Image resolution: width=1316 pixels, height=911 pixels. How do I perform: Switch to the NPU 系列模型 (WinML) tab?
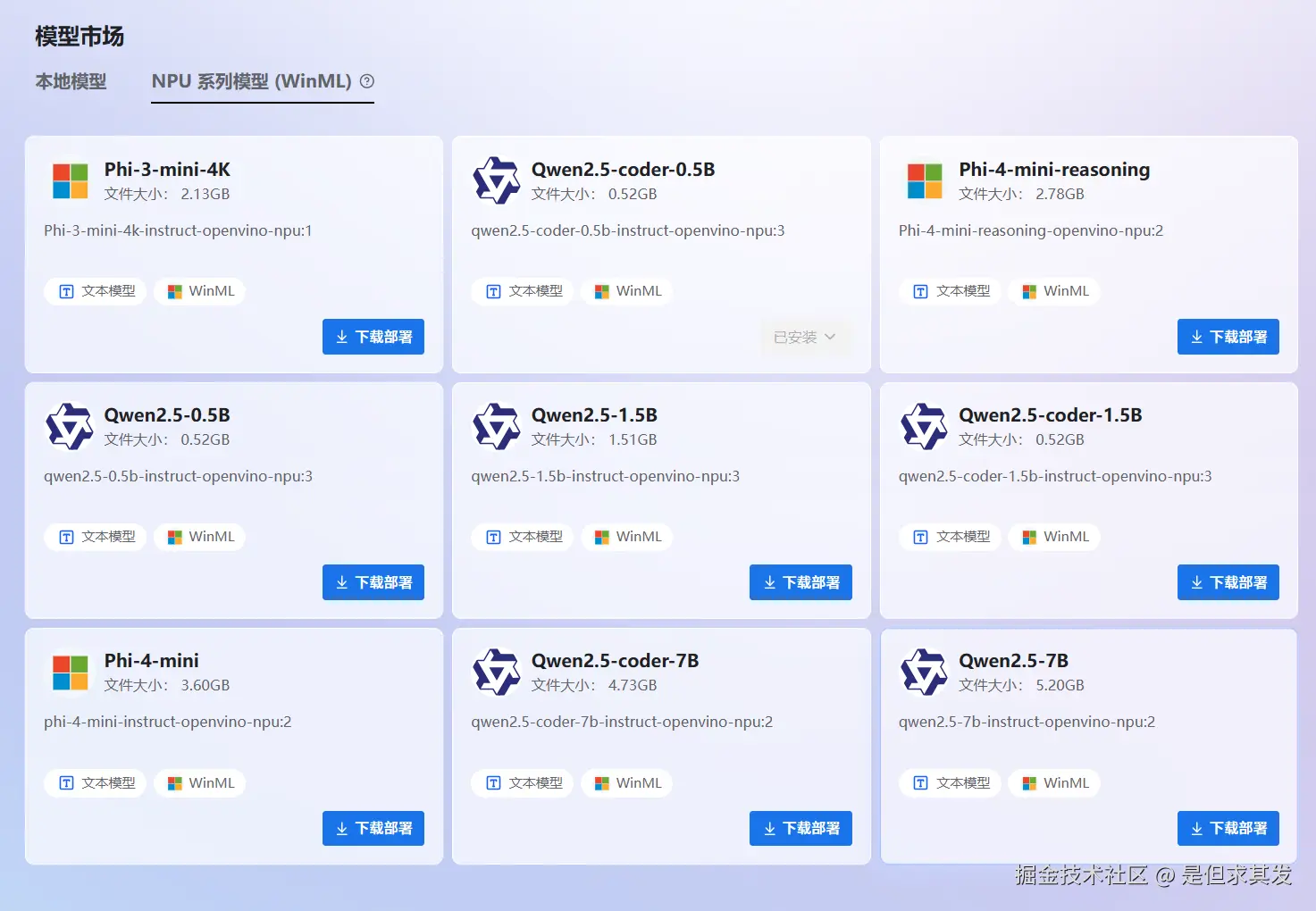(x=252, y=81)
